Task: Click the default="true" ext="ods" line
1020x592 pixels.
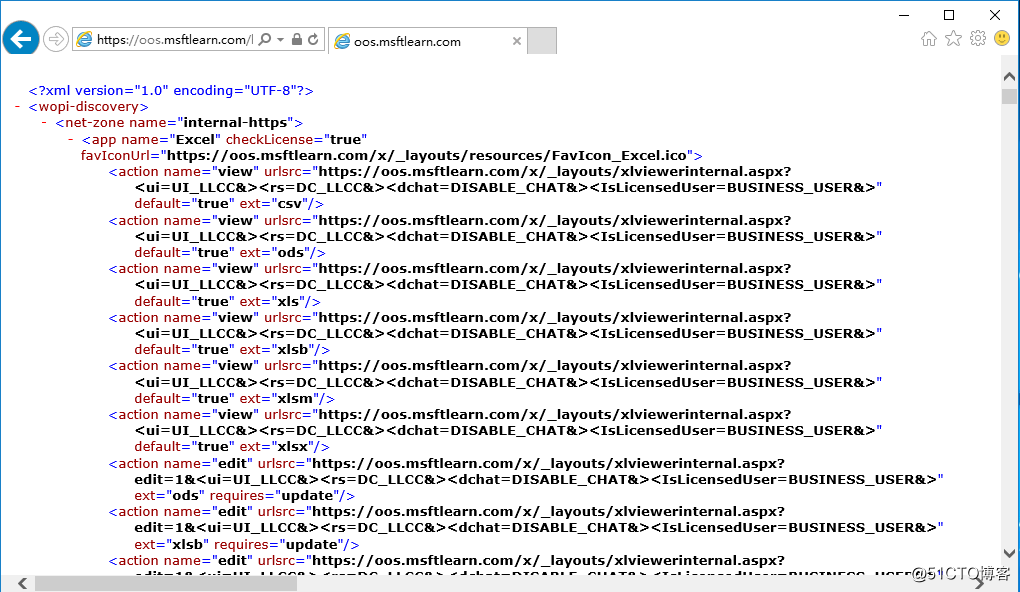Action: pyautogui.click(x=230, y=252)
